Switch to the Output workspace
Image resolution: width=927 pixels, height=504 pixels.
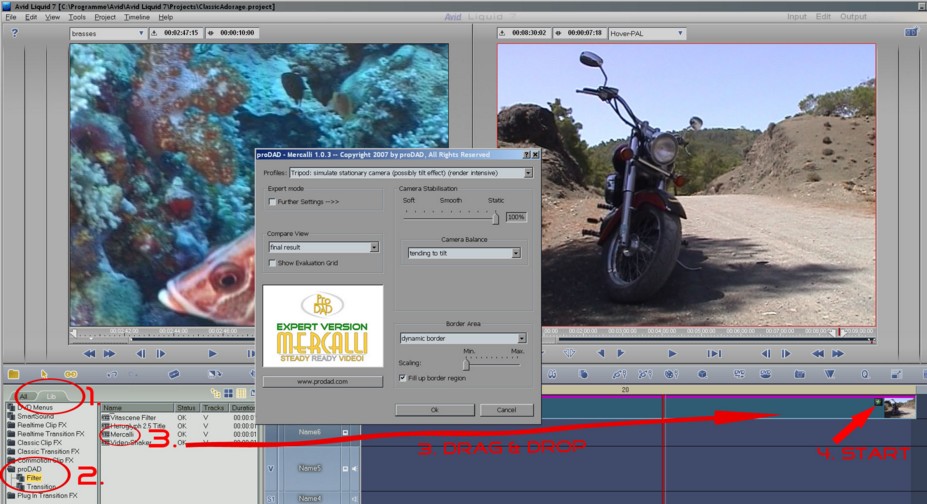[853, 17]
